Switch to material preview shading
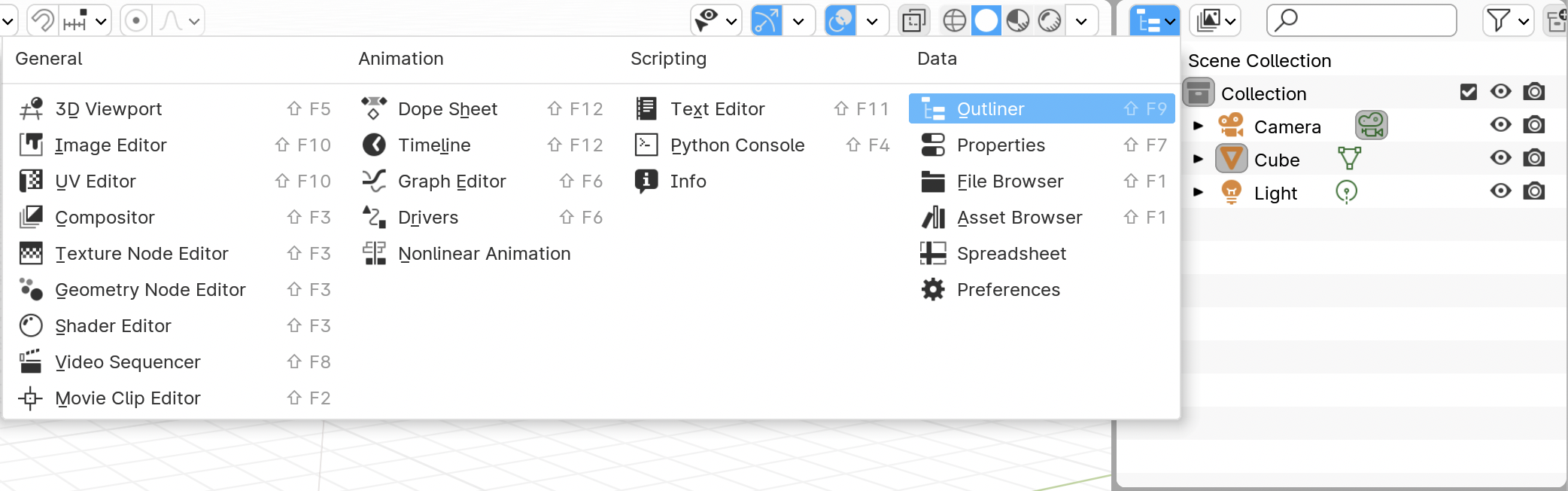 tap(1018, 20)
